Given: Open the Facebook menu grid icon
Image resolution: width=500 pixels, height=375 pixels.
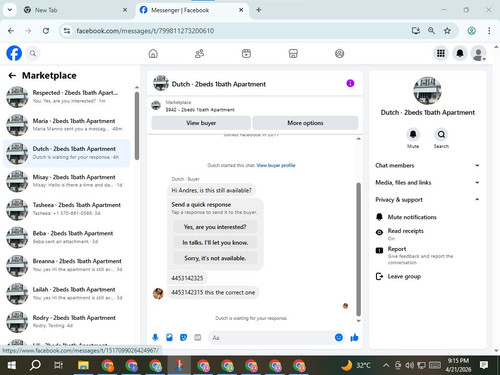Looking at the screenshot, I should (441, 53).
